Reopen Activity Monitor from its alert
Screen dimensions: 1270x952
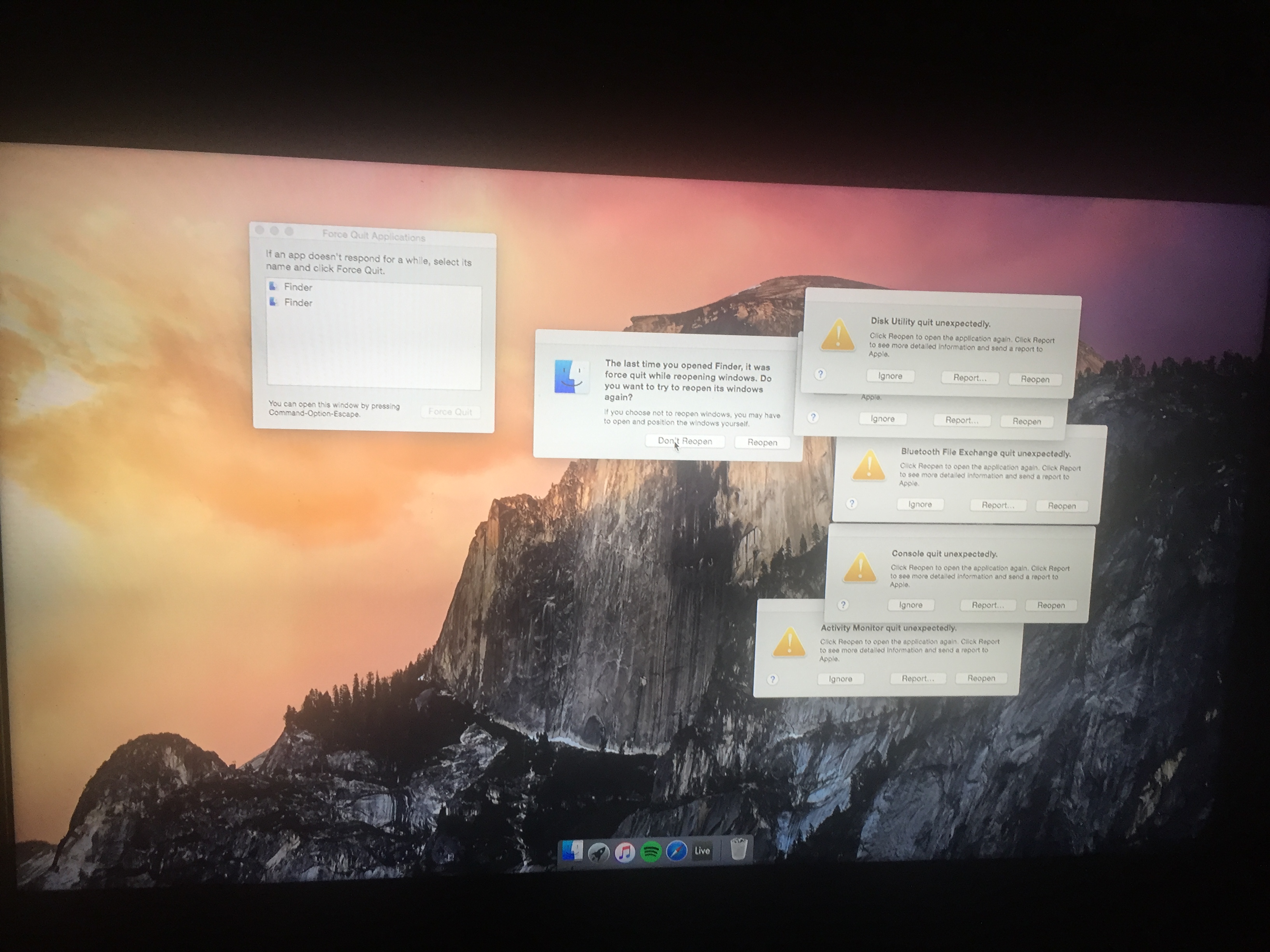pyautogui.click(x=981, y=678)
